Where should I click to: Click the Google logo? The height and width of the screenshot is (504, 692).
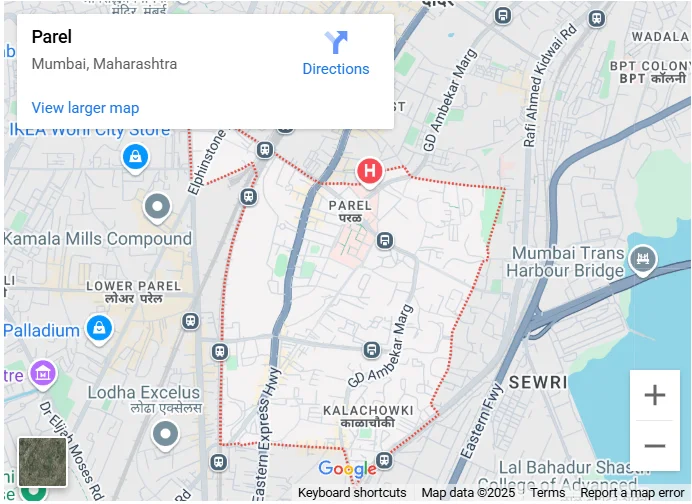[x=347, y=469]
